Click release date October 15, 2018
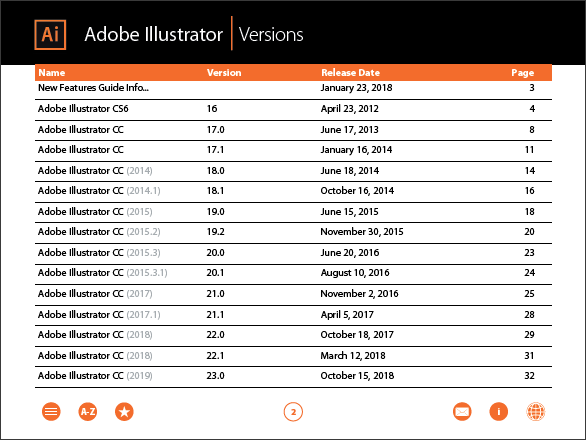586x440 pixels. point(357,376)
